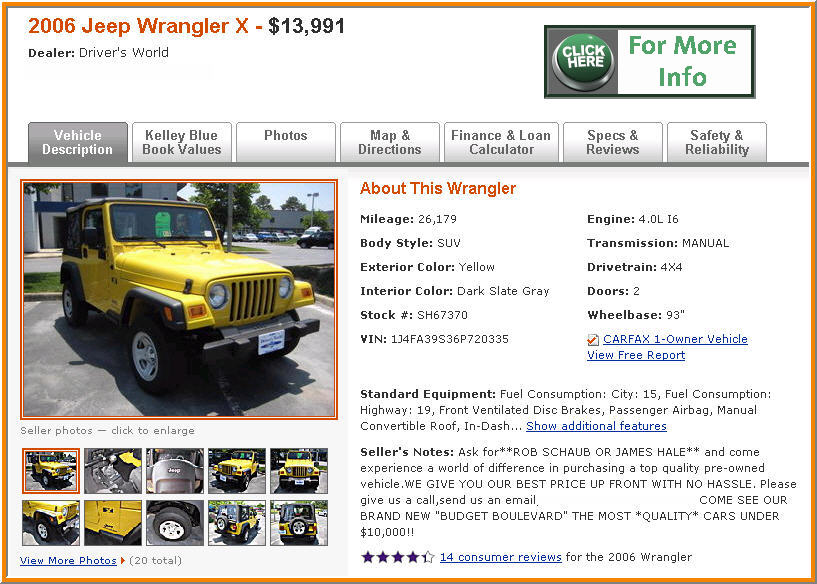Click the green CLICK HERE round button

pos(584,62)
